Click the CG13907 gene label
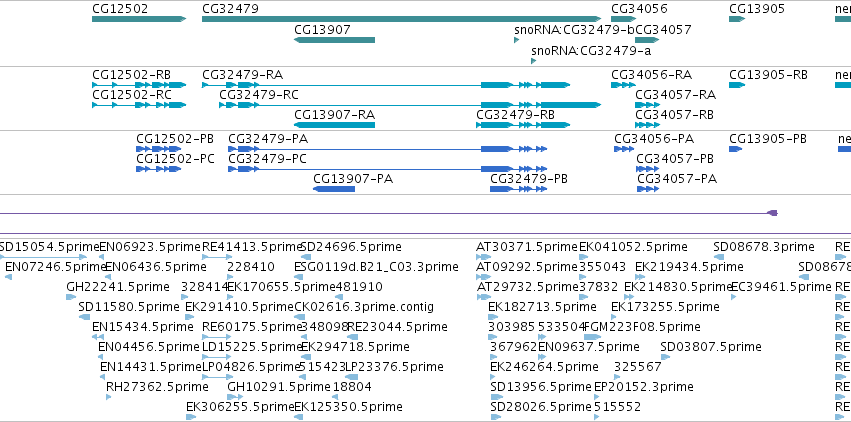 coord(322,29)
